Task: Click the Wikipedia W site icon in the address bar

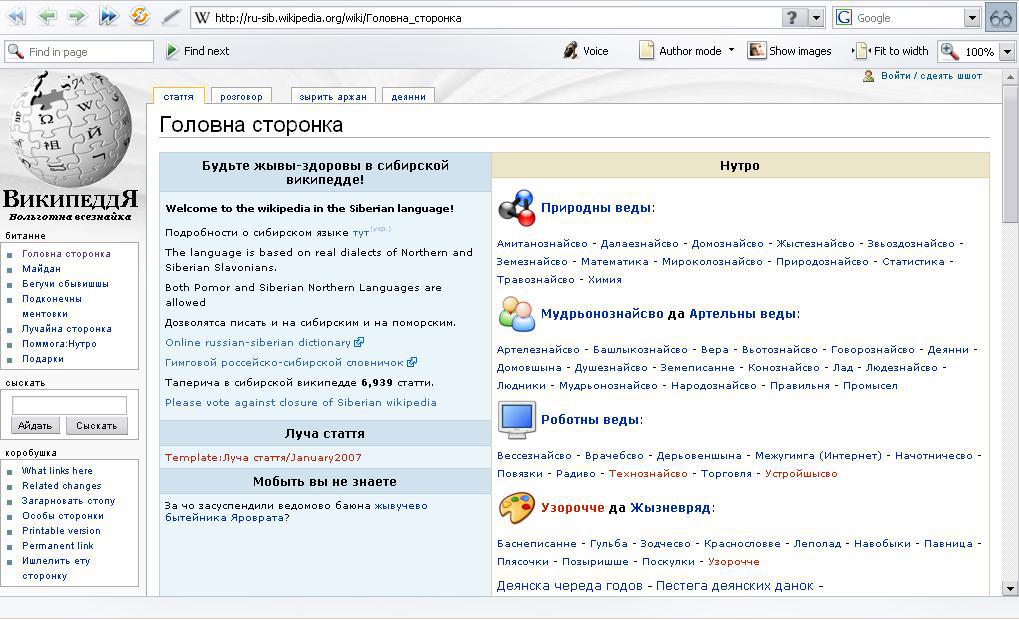Action: point(202,18)
